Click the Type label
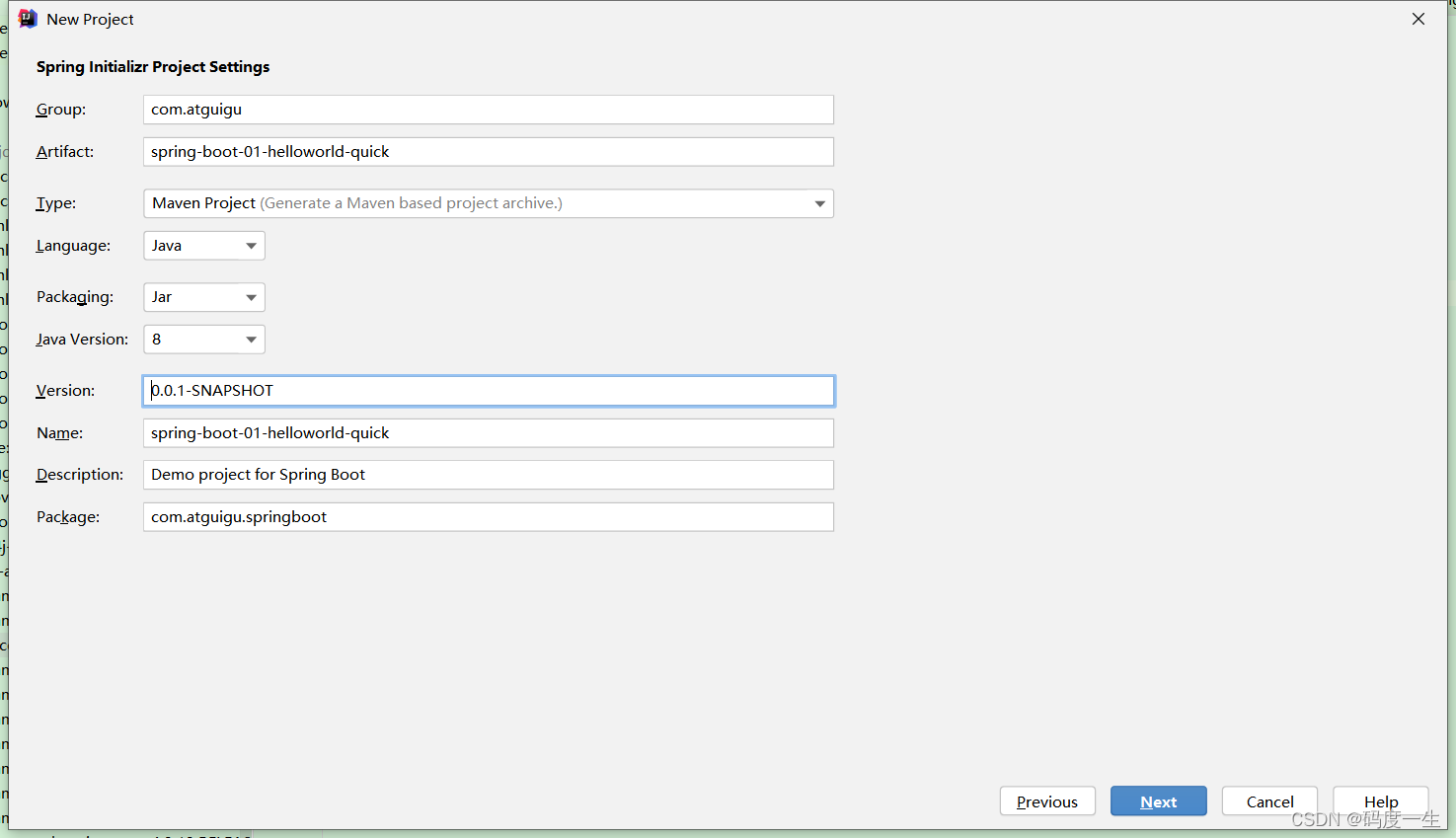Image resolution: width=1456 pixels, height=838 pixels. tap(56, 203)
